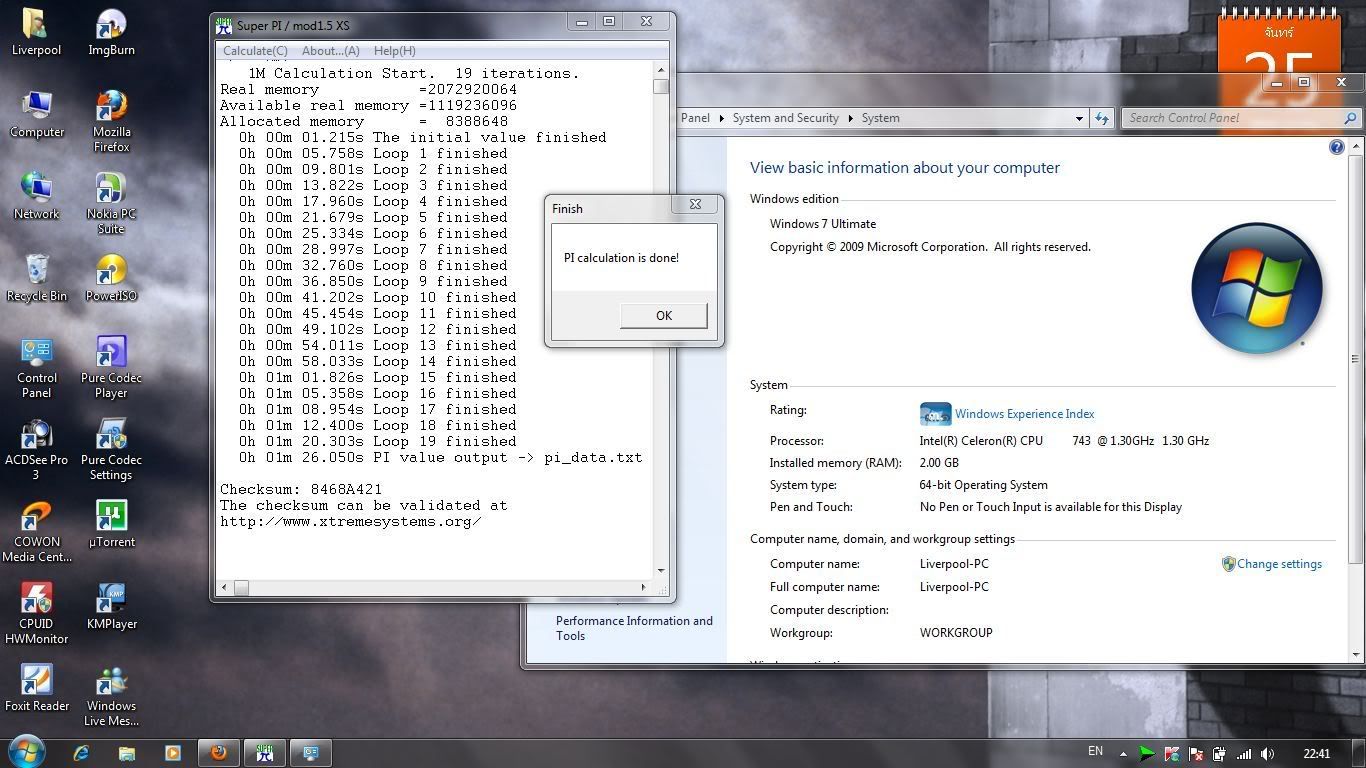Open the Windows Experience Index link

[1024, 414]
